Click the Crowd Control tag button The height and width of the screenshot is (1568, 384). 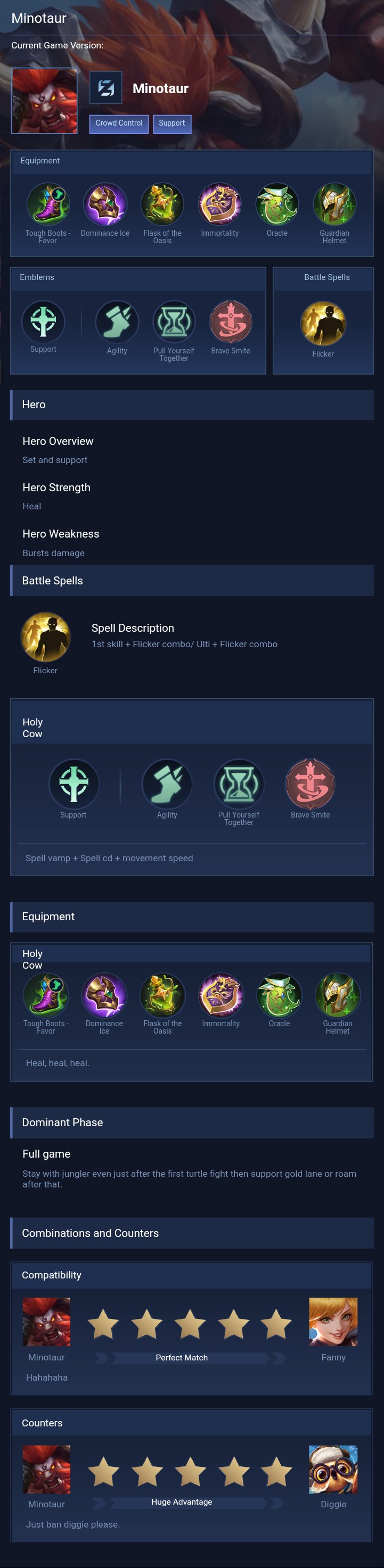pos(119,123)
